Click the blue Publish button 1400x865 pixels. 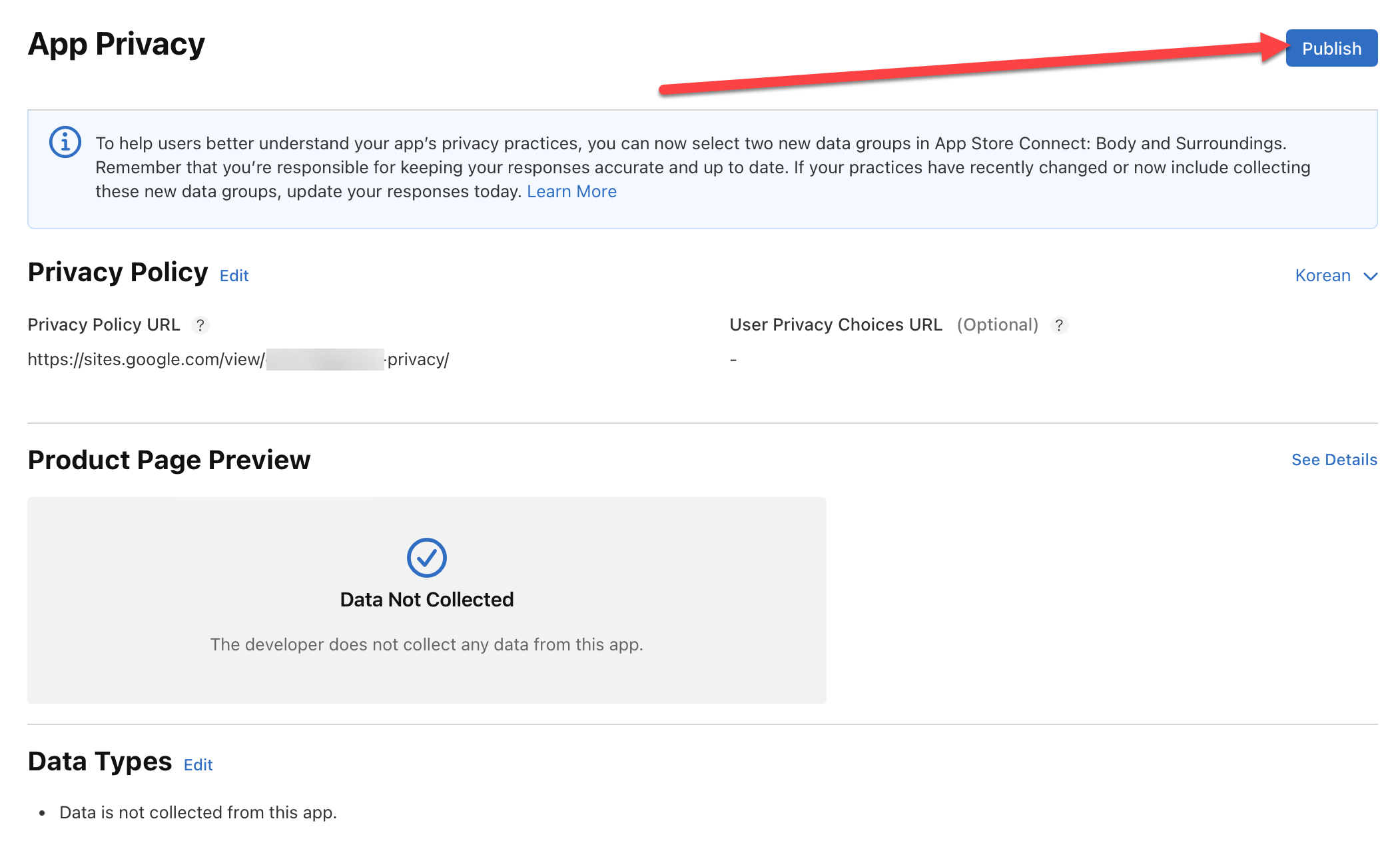(1331, 48)
